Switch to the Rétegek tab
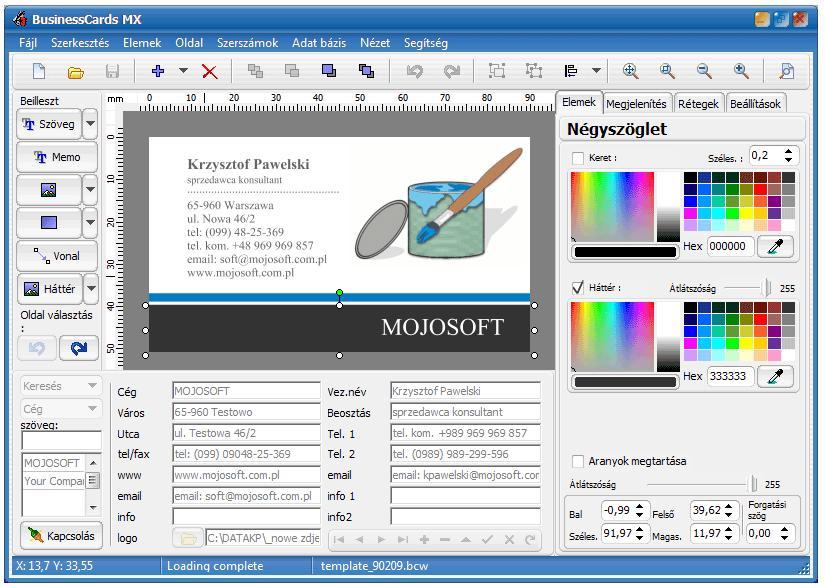Screen dimensions: 825x588 coord(698,104)
